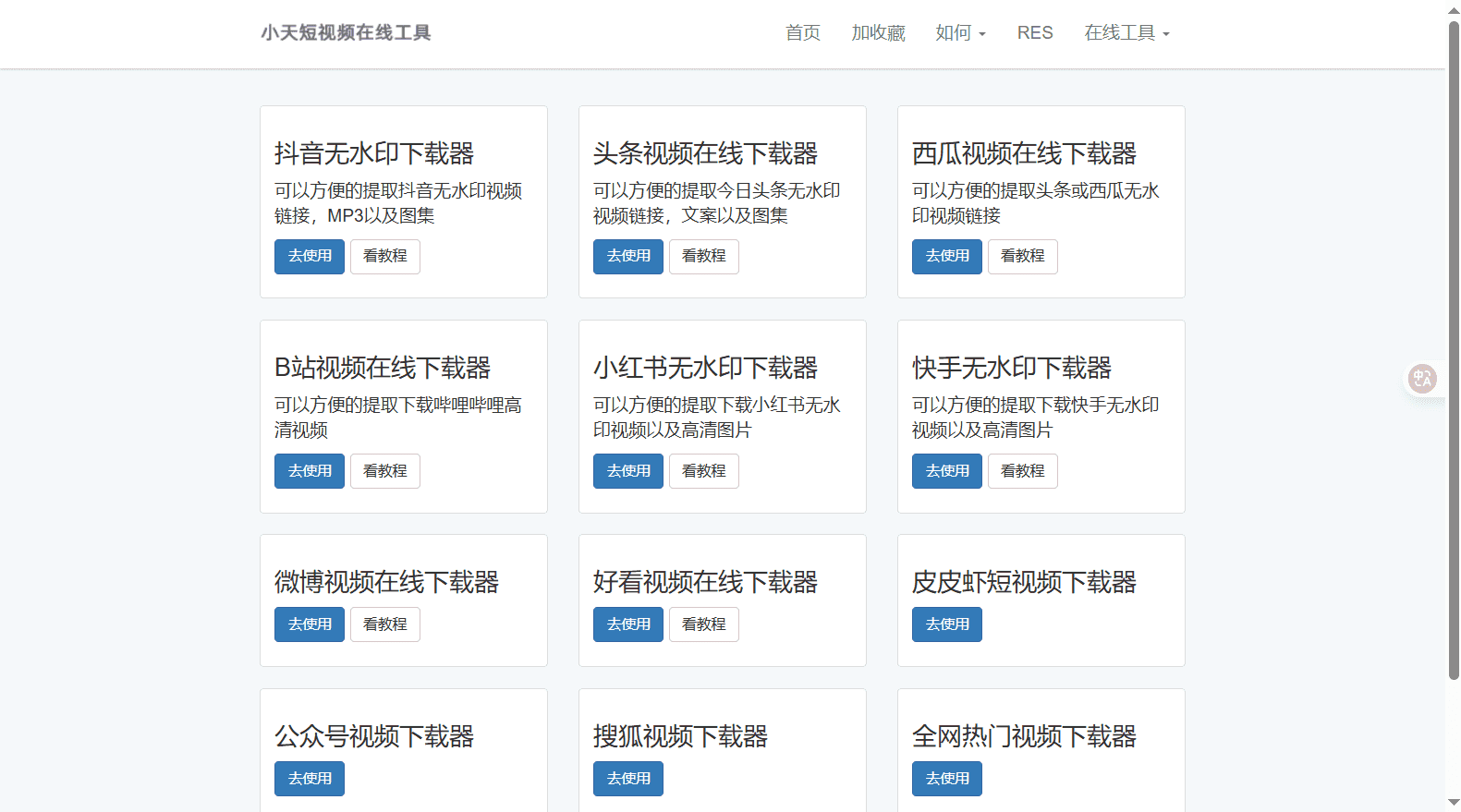Click 去使用 under 微博视频在线下载器
This screenshot has width=1461, height=812.
[310, 624]
